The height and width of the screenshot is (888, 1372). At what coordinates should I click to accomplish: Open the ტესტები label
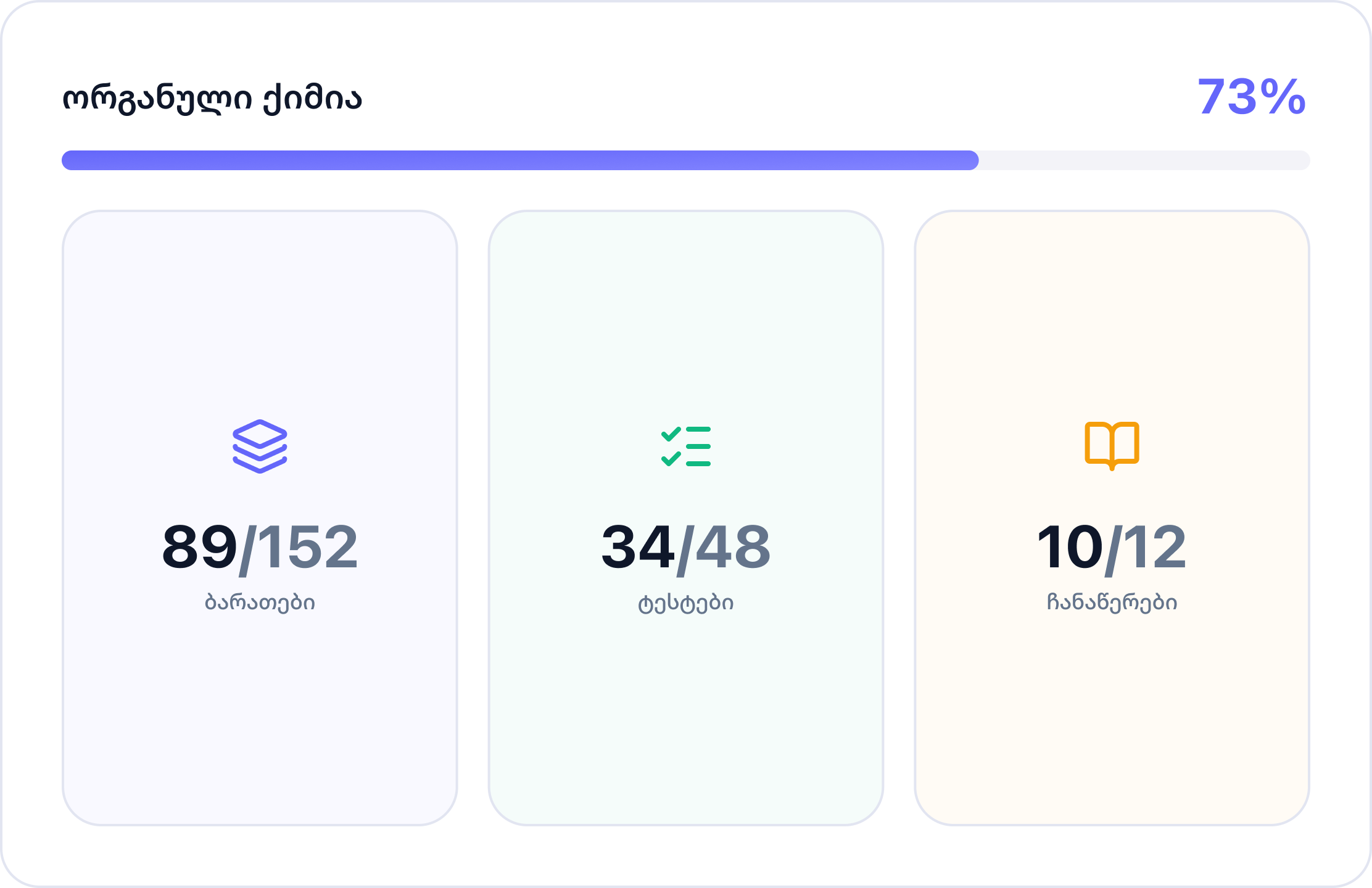[685, 602]
